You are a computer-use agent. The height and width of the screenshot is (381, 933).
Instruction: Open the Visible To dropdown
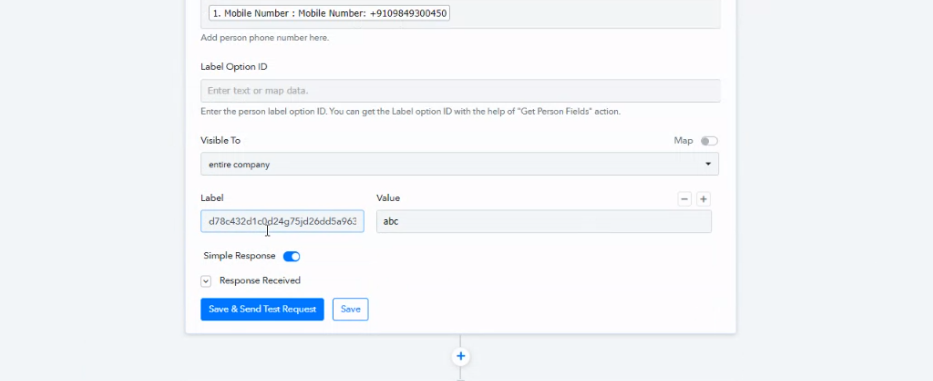click(x=459, y=164)
